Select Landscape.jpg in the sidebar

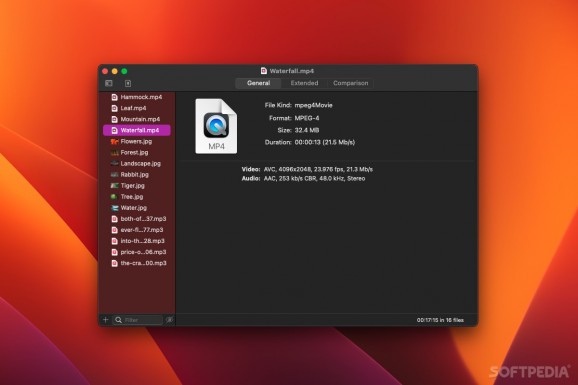[137, 163]
